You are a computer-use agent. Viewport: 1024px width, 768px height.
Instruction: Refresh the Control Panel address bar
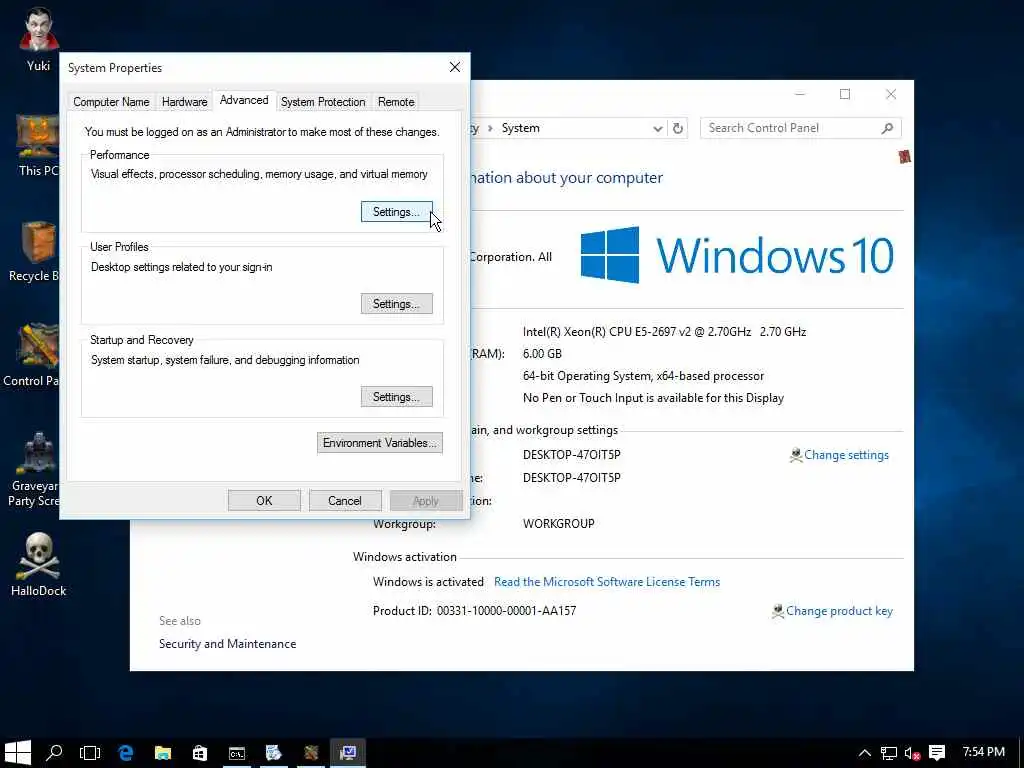678,128
